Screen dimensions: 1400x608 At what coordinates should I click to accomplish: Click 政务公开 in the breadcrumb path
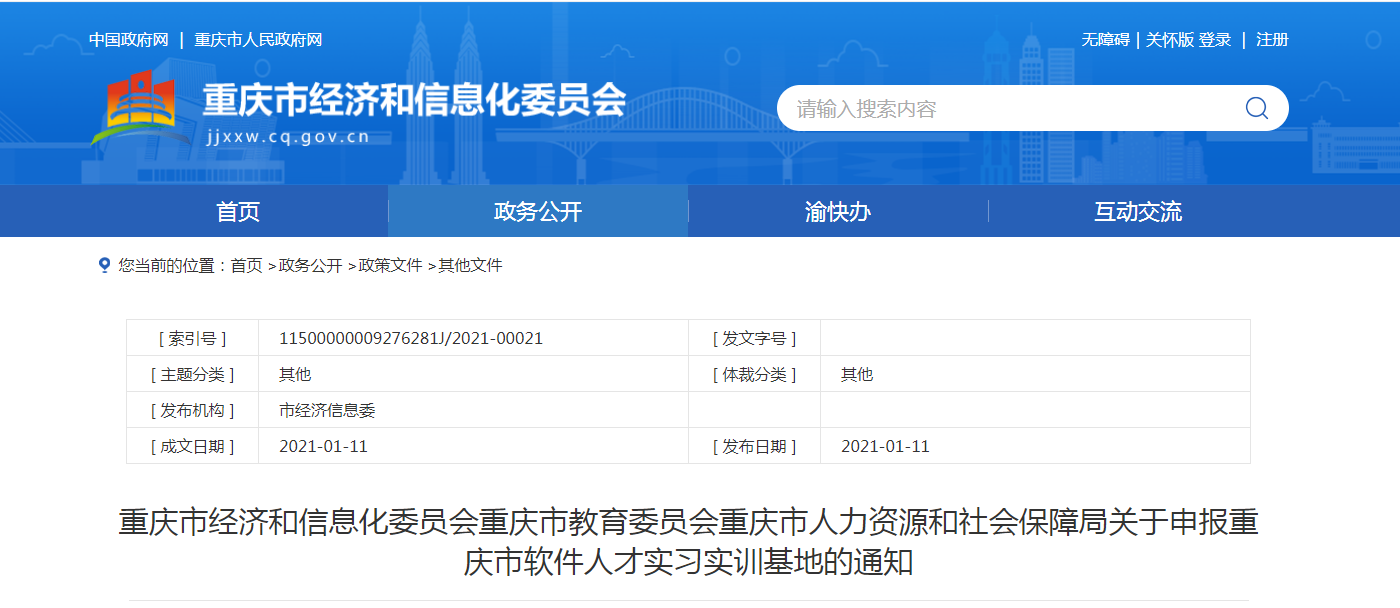pyautogui.click(x=310, y=265)
